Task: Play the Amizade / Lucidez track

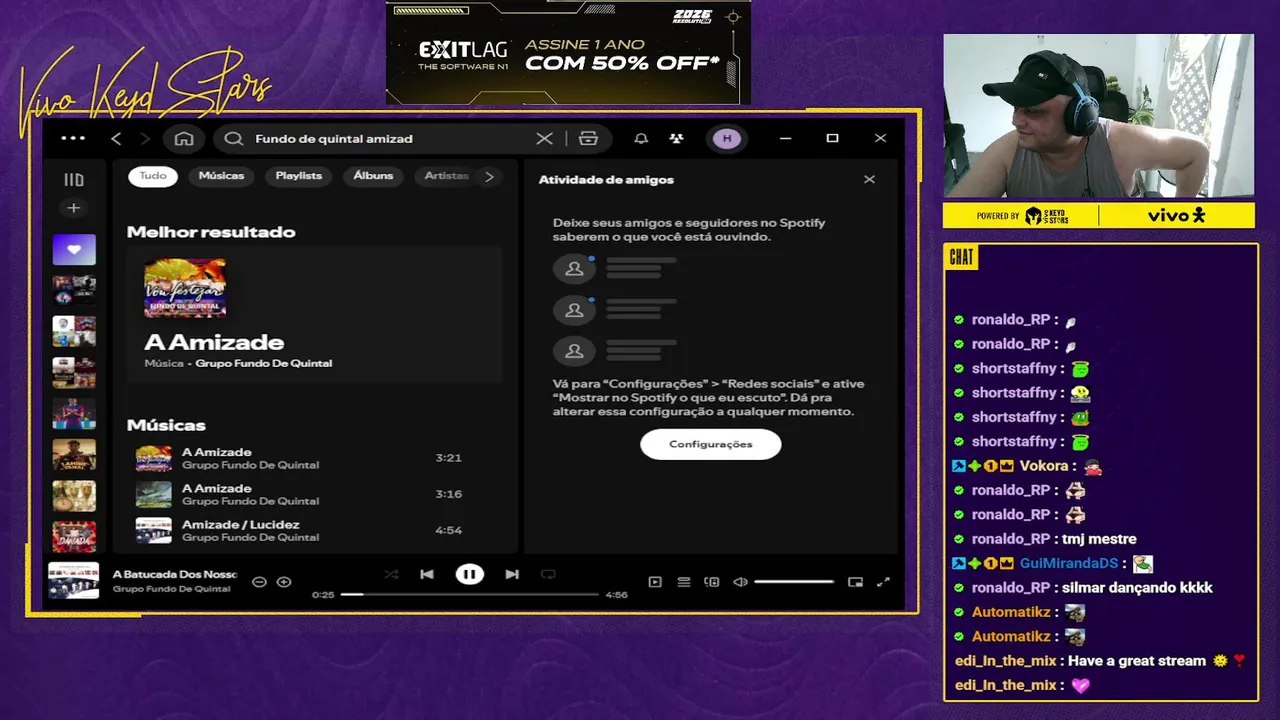Action: pos(314,530)
